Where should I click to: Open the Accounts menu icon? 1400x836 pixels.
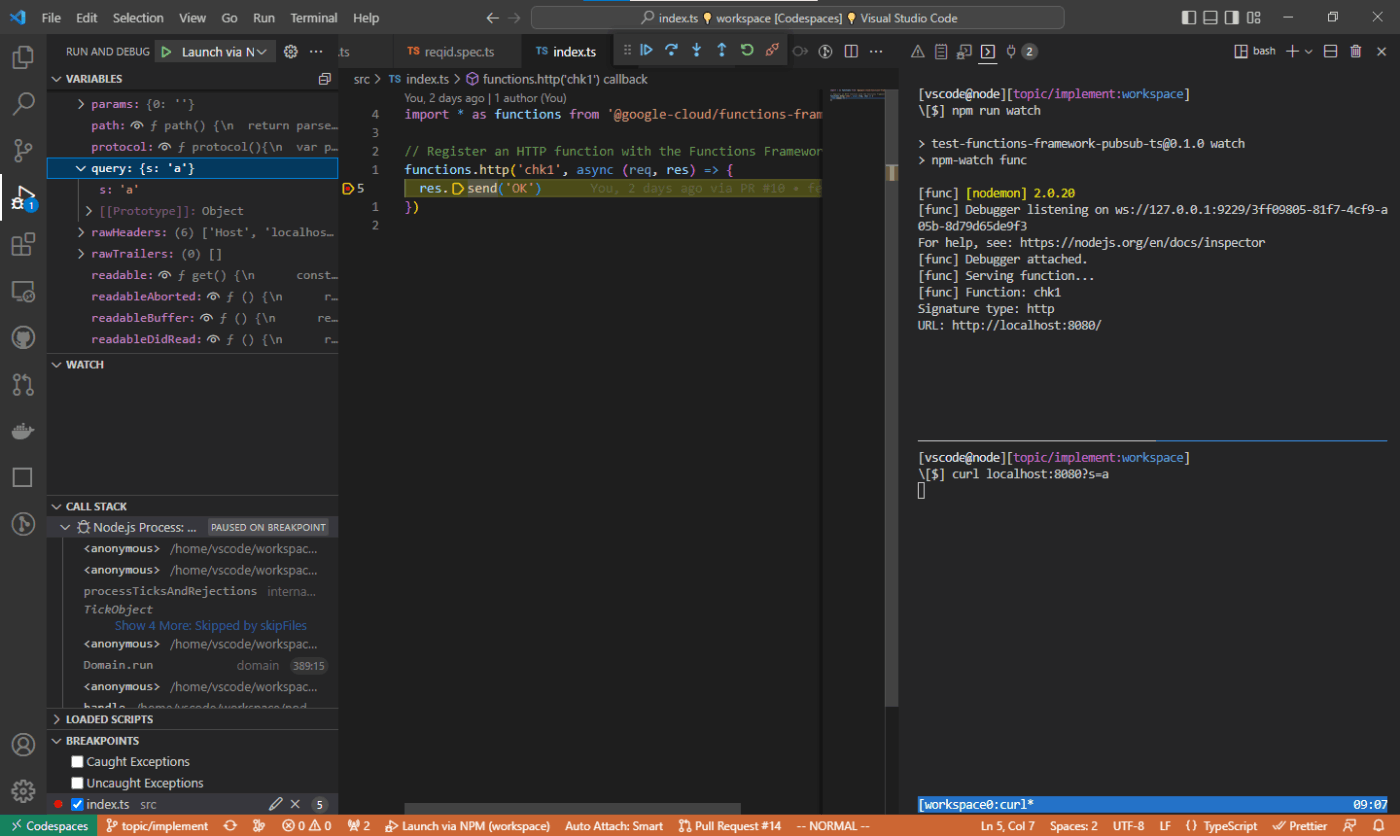22,745
